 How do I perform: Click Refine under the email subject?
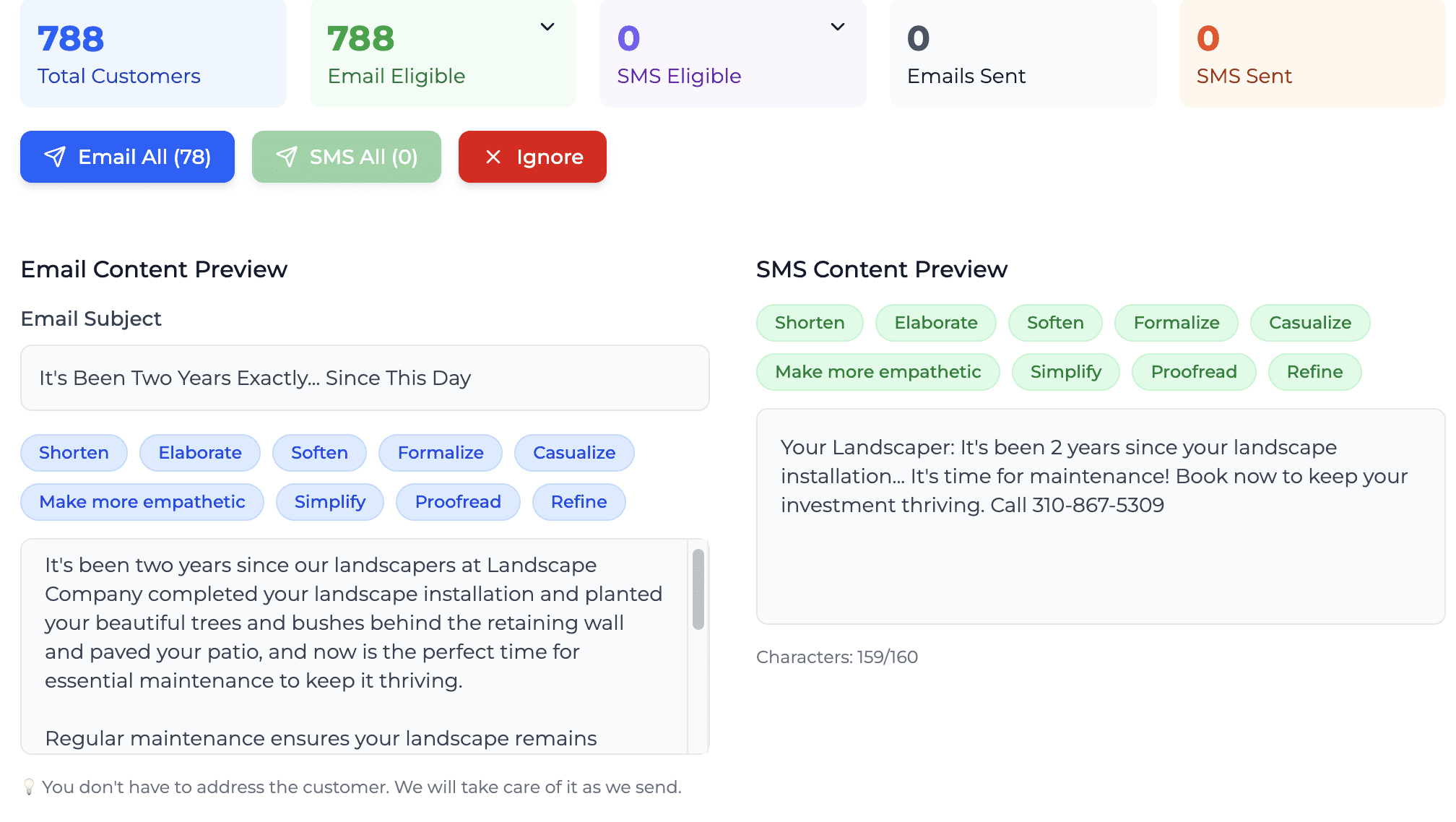(578, 501)
